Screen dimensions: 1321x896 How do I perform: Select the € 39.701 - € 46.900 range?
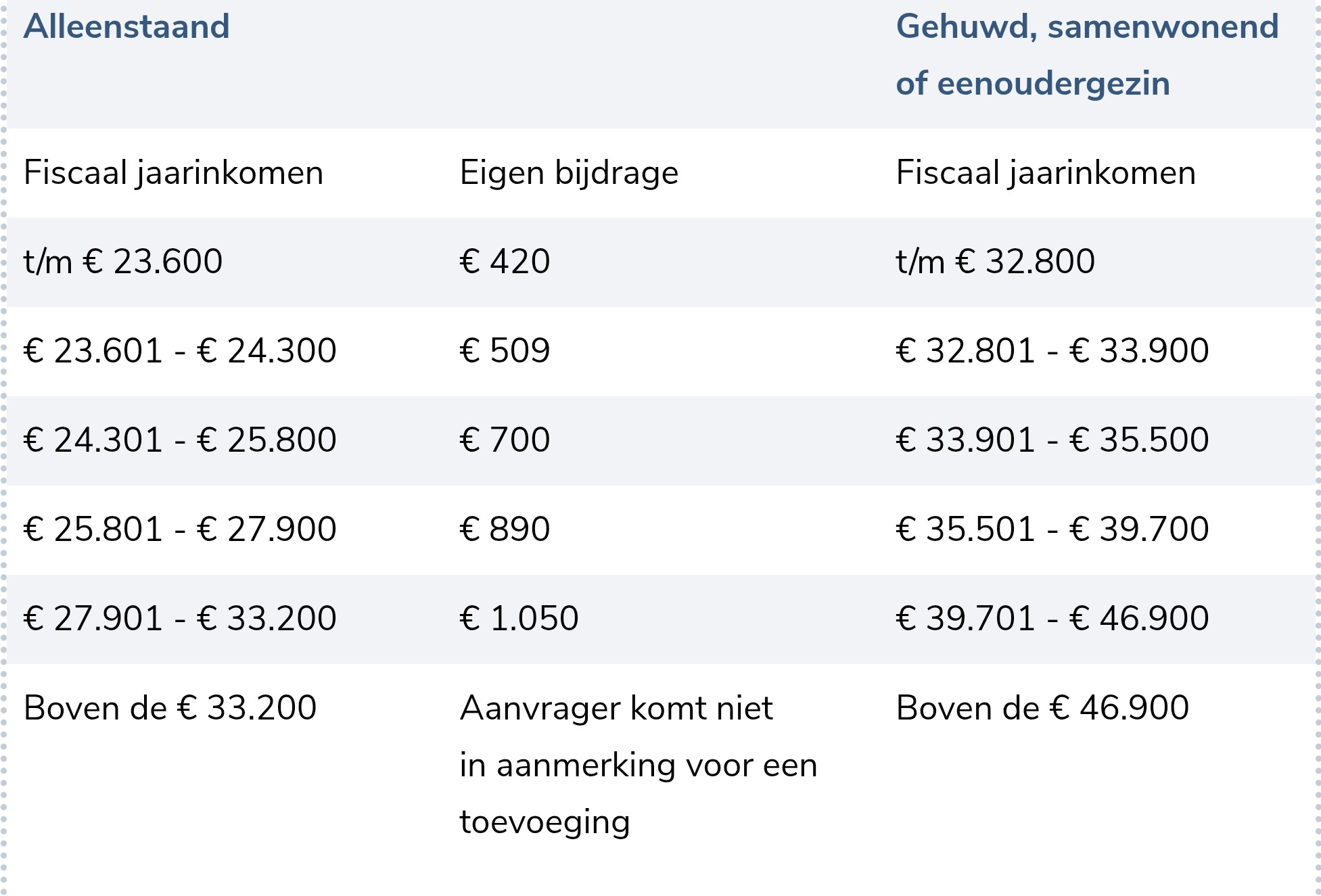(x=1052, y=619)
